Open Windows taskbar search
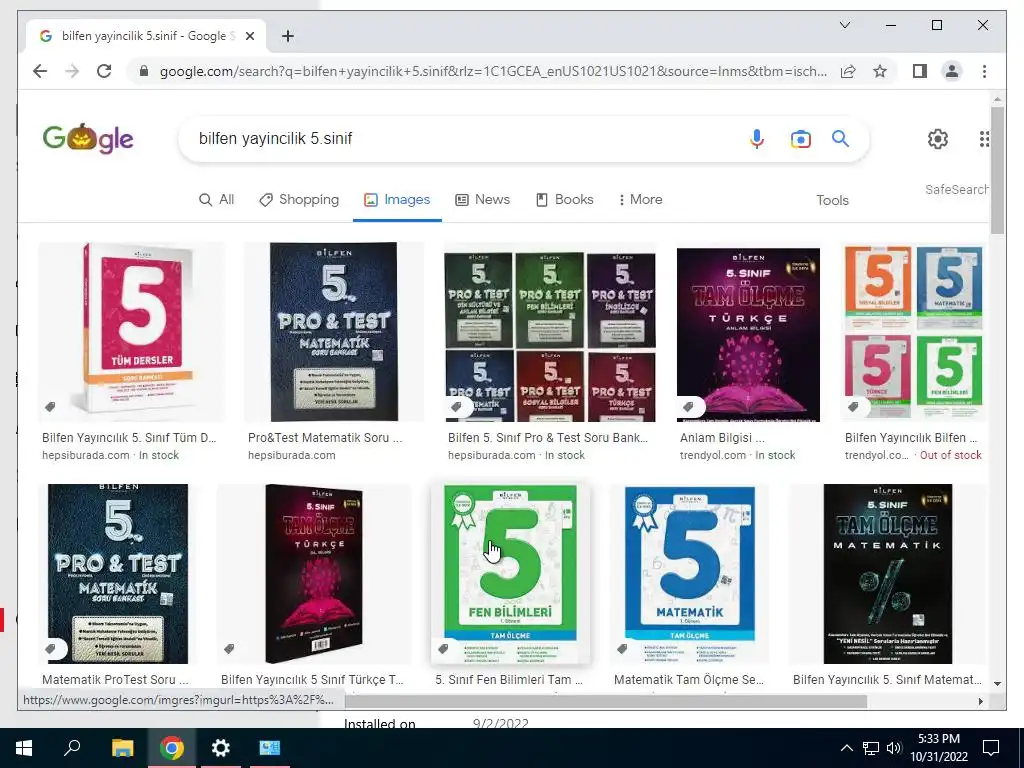Image resolution: width=1024 pixels, height=768 pixels. (x=72, y=748)
